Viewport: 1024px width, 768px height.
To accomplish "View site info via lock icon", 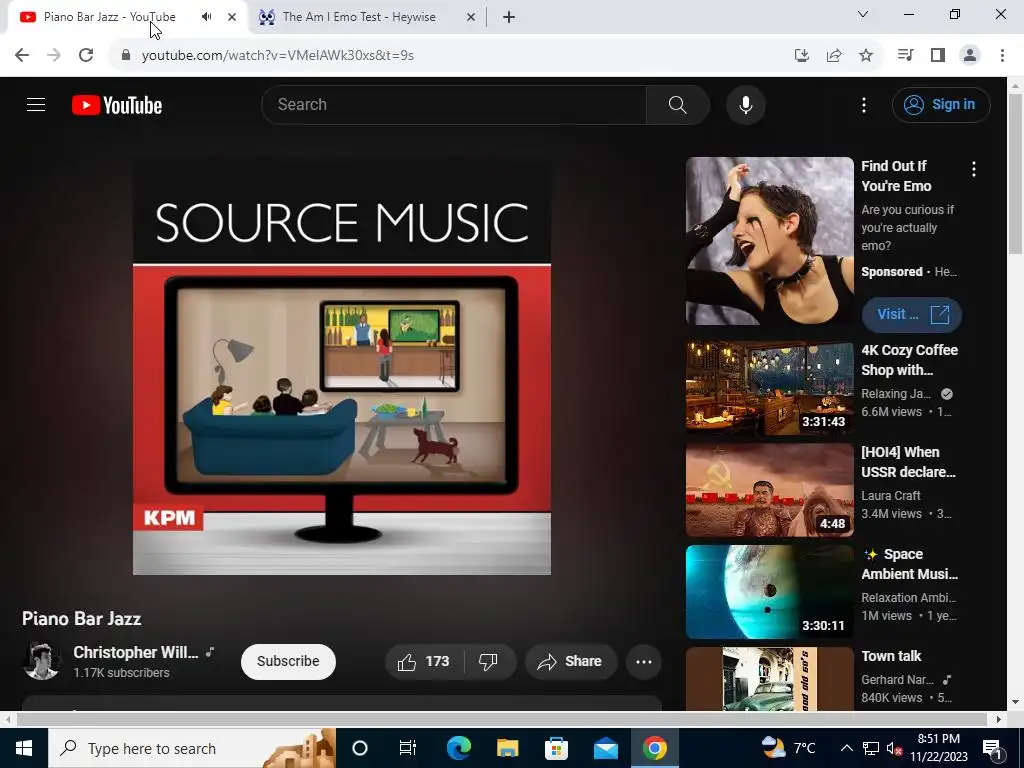I will click(126, 55).
